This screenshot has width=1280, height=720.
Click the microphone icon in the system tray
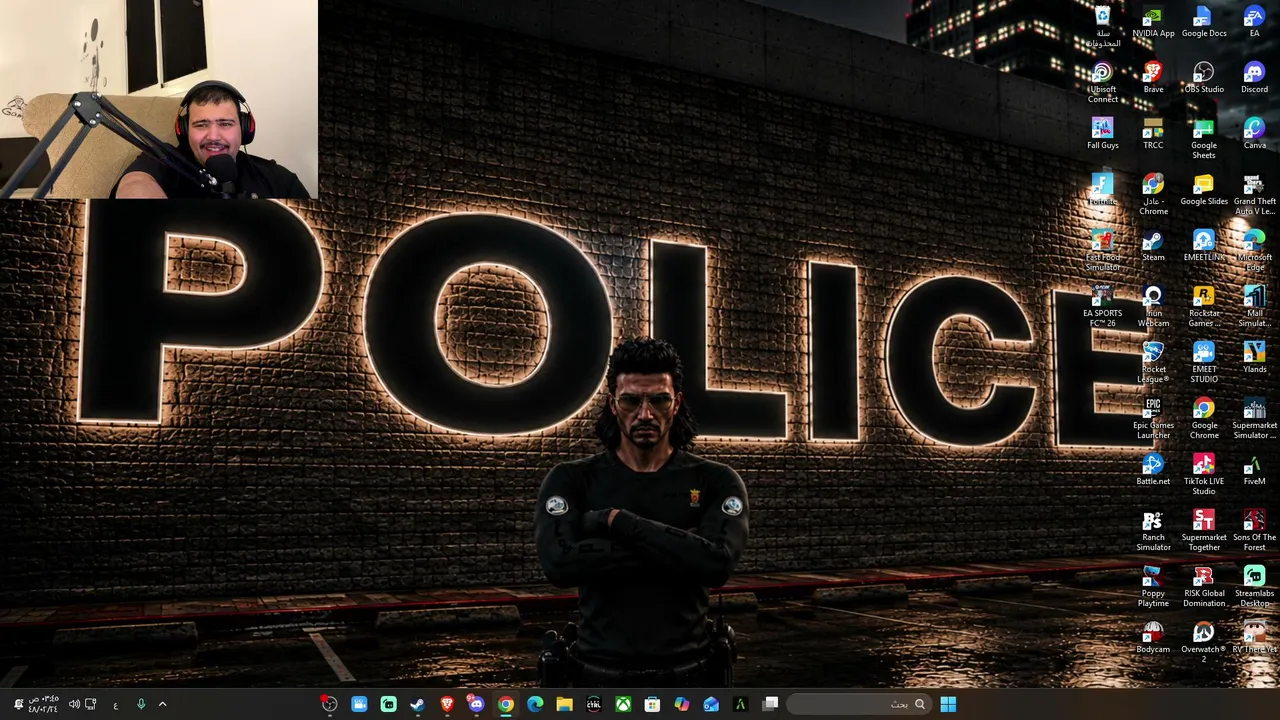coord(141,704)
